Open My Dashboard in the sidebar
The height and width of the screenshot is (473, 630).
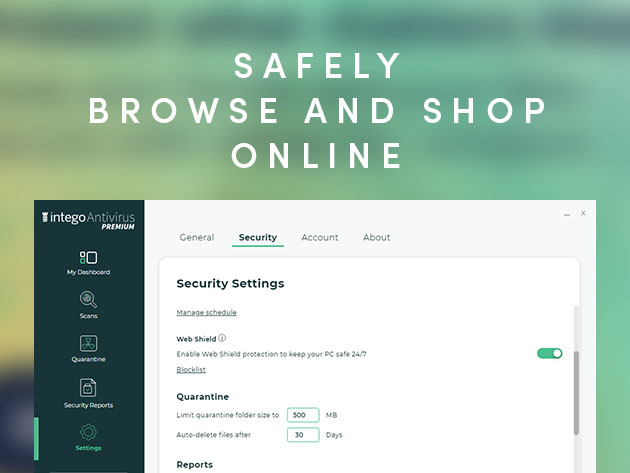[x=88, y=263]
